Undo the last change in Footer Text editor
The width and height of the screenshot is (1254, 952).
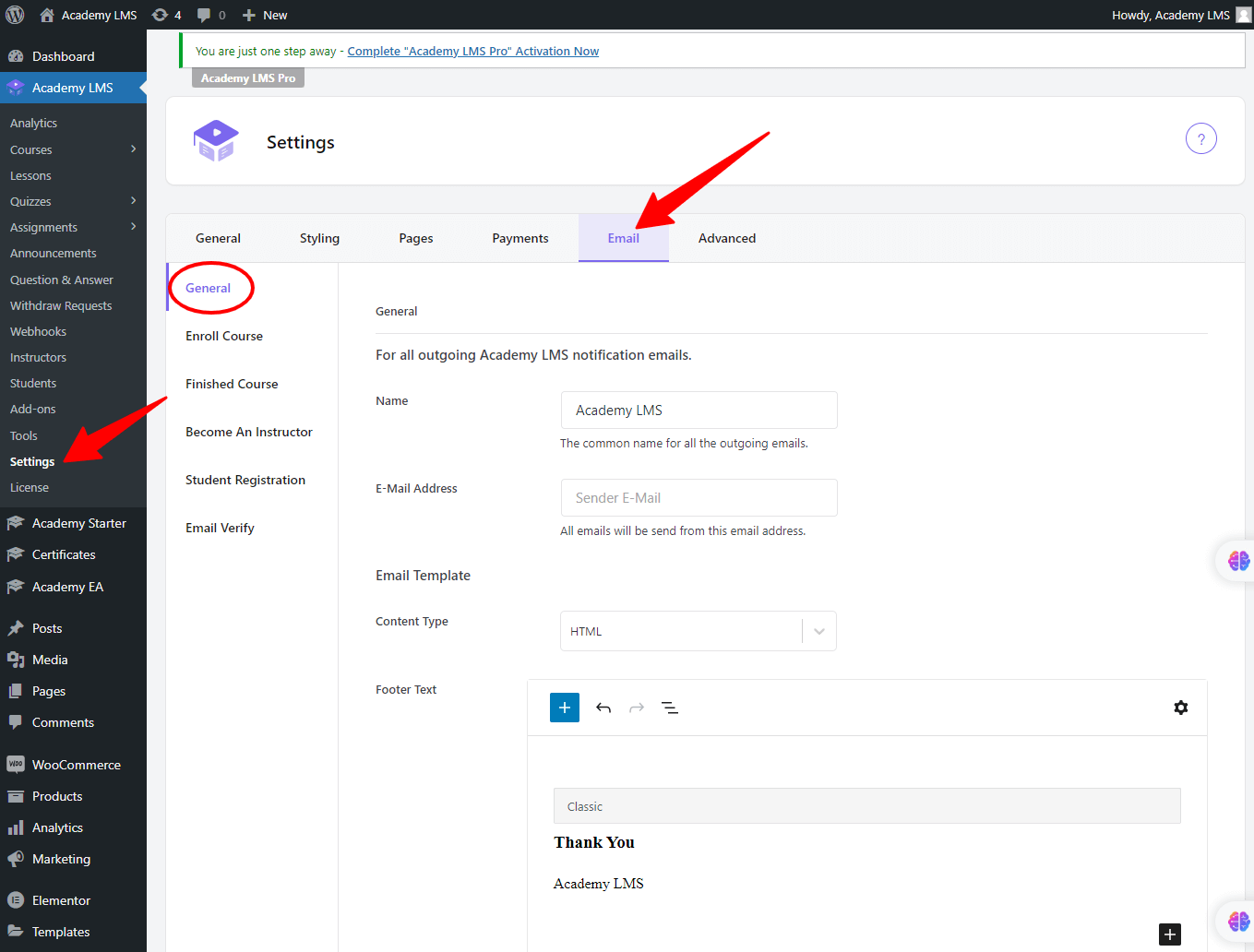603,708
